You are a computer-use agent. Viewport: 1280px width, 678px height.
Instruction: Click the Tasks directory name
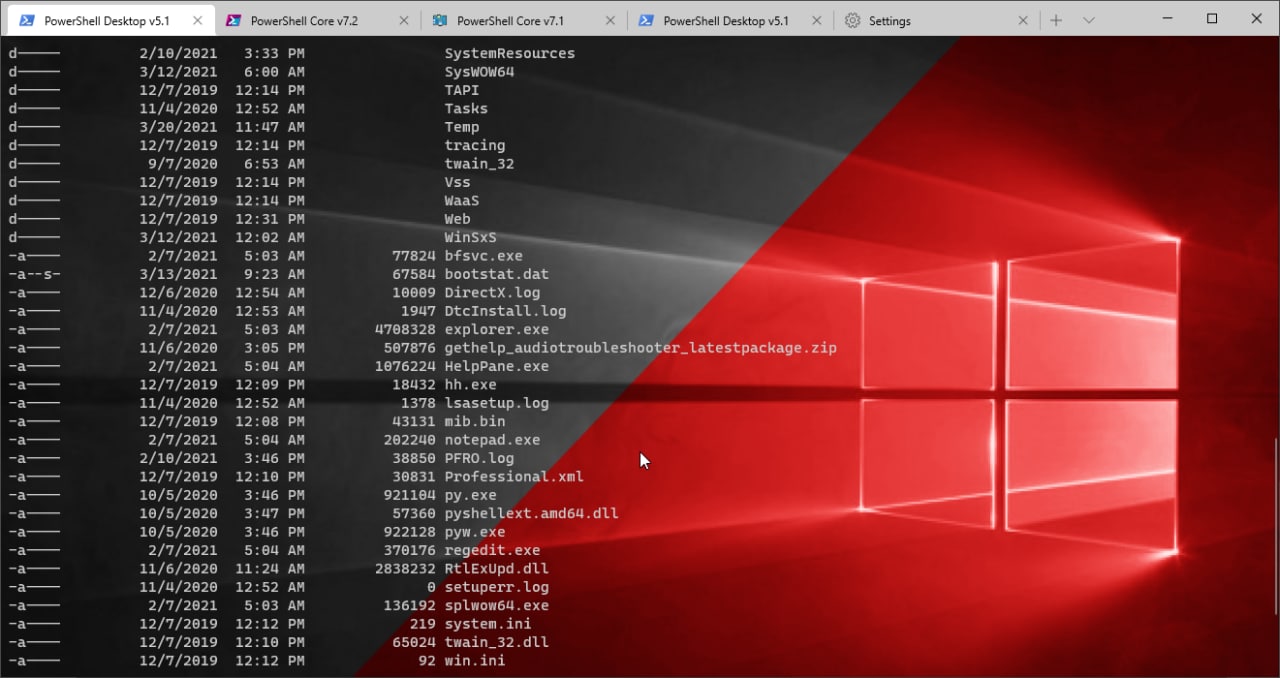pyautogui.click(x=466, y=108)
